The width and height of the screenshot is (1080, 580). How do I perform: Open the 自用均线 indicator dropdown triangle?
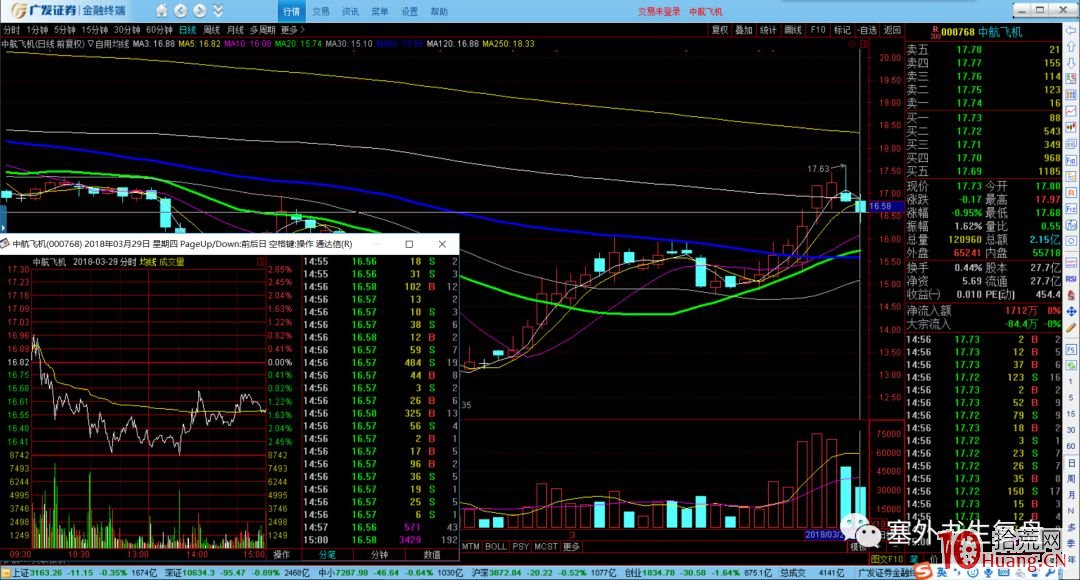(x=91, y=43)
